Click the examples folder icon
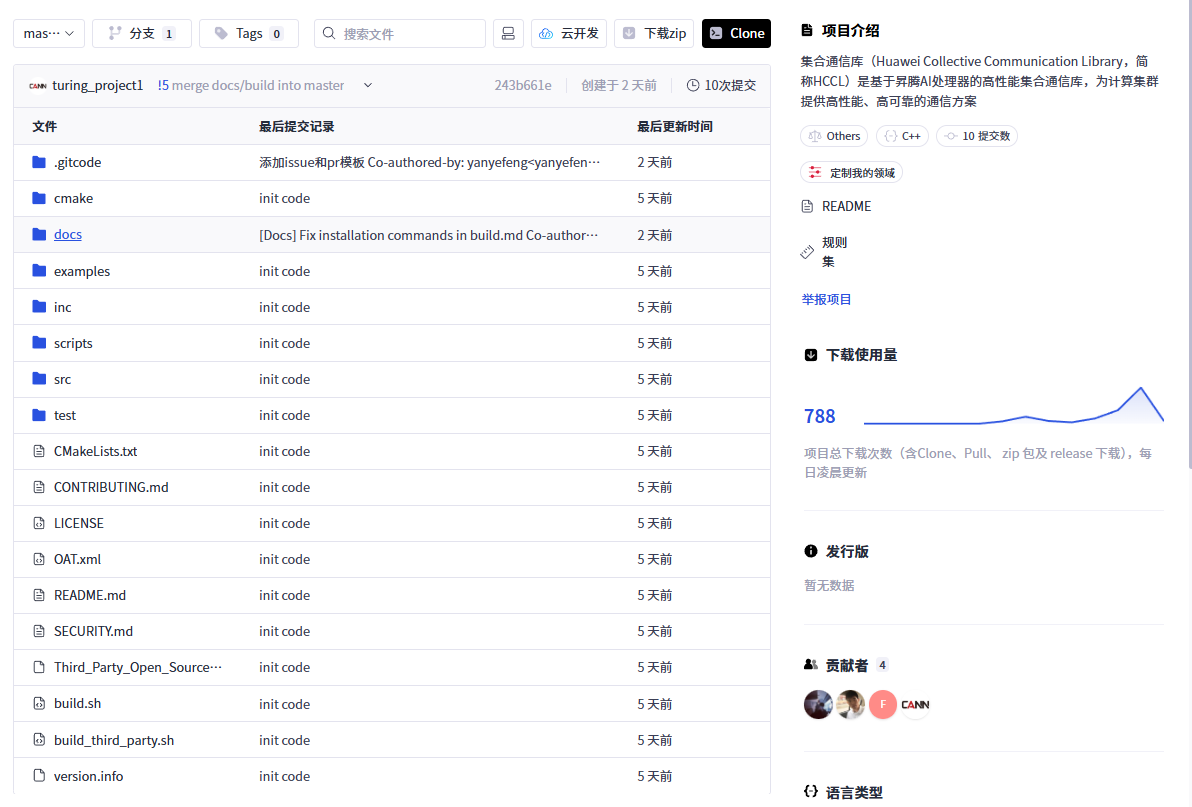This screenshot has height=807, width=1192. [x=39, y=271]
